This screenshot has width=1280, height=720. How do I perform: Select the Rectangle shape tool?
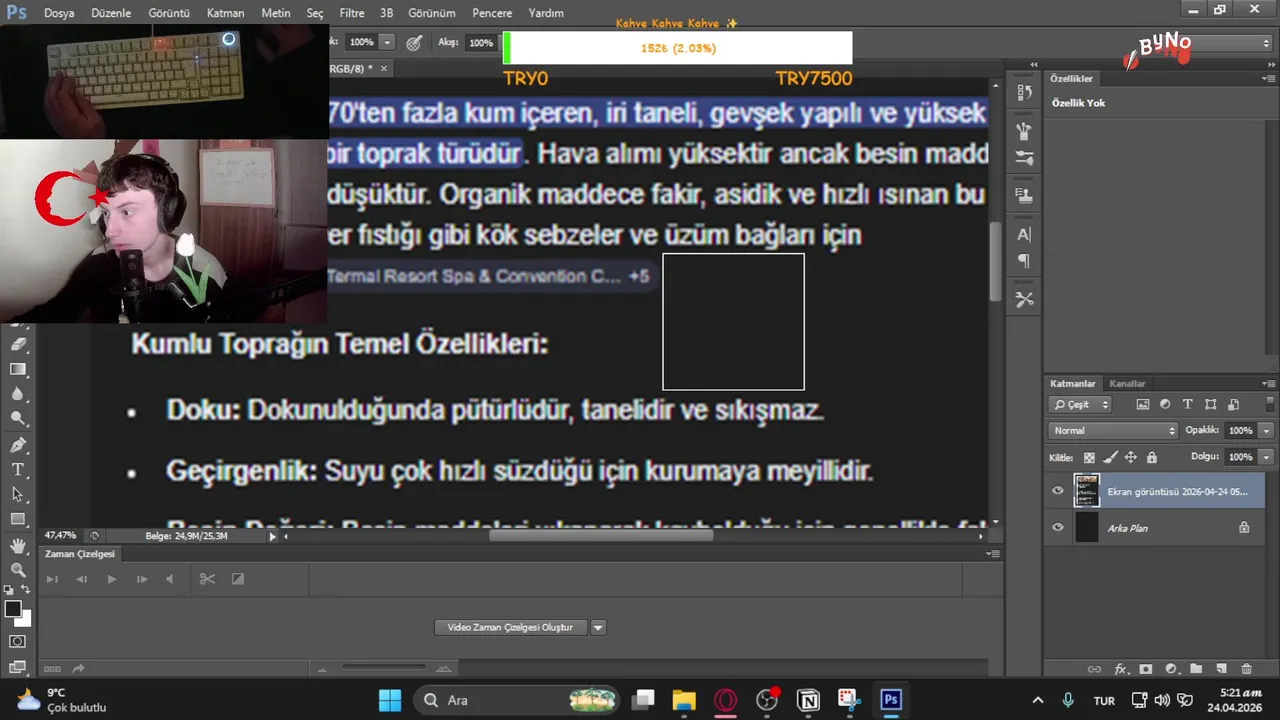(x=18, y=519)
